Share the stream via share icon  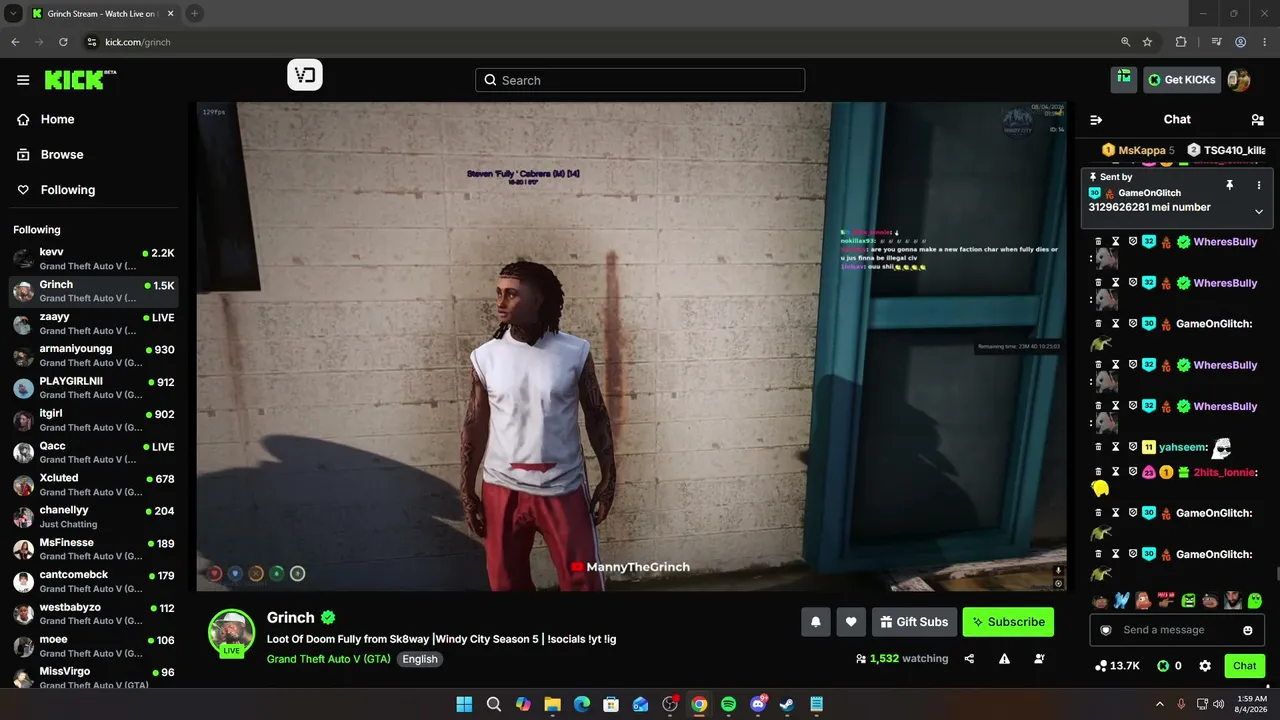(x=969, y=659)
